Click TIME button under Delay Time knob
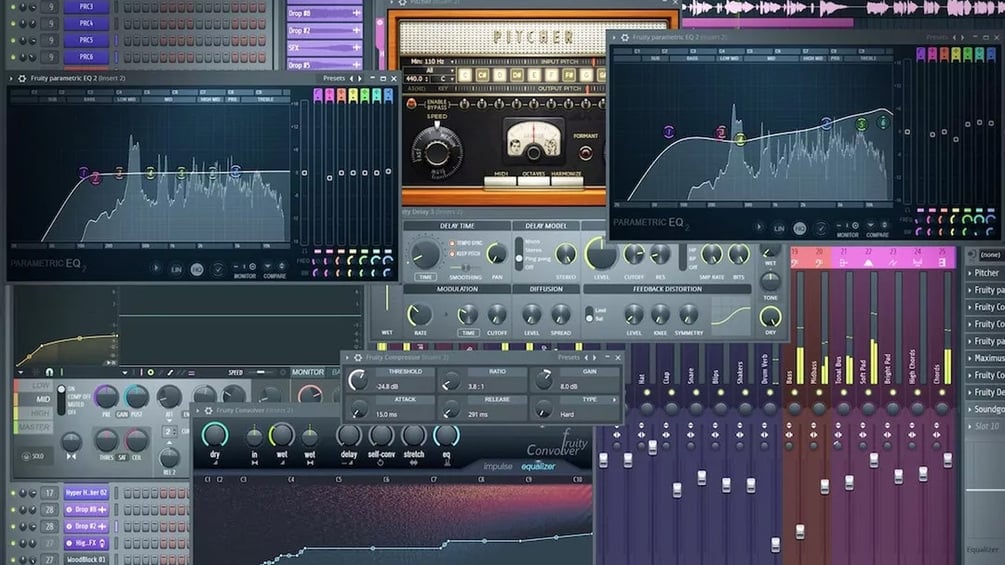Screen dimensions: 1005x565 pyautogui.click(x=426, y=277)
